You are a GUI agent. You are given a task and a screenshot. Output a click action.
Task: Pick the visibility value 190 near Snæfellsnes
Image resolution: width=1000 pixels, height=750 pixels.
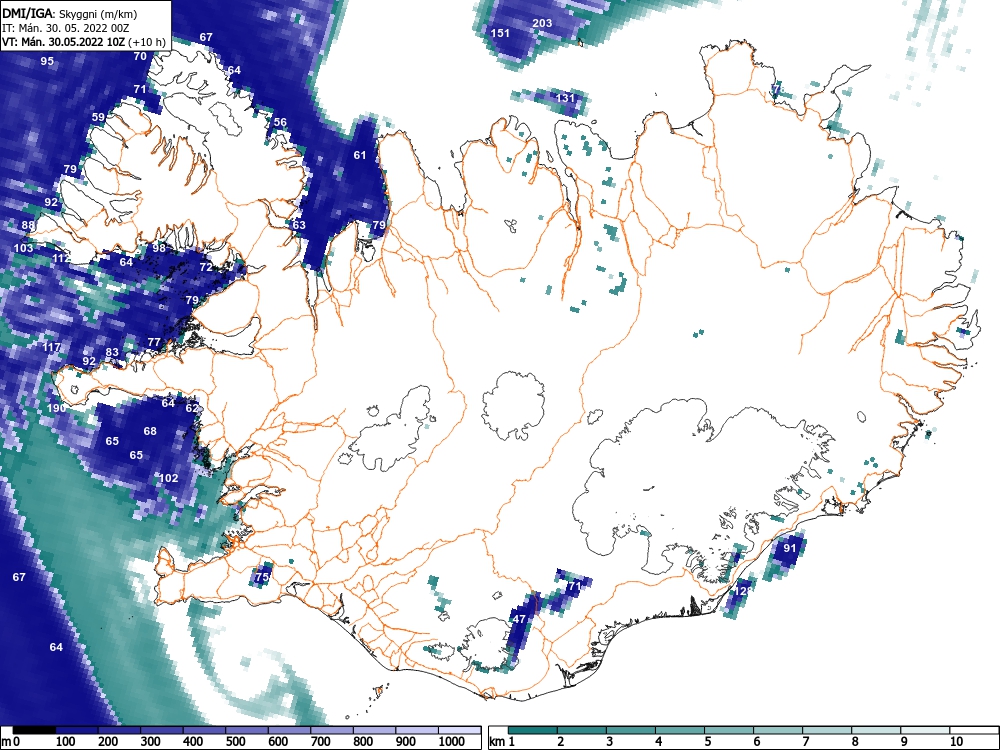(56, 408)
